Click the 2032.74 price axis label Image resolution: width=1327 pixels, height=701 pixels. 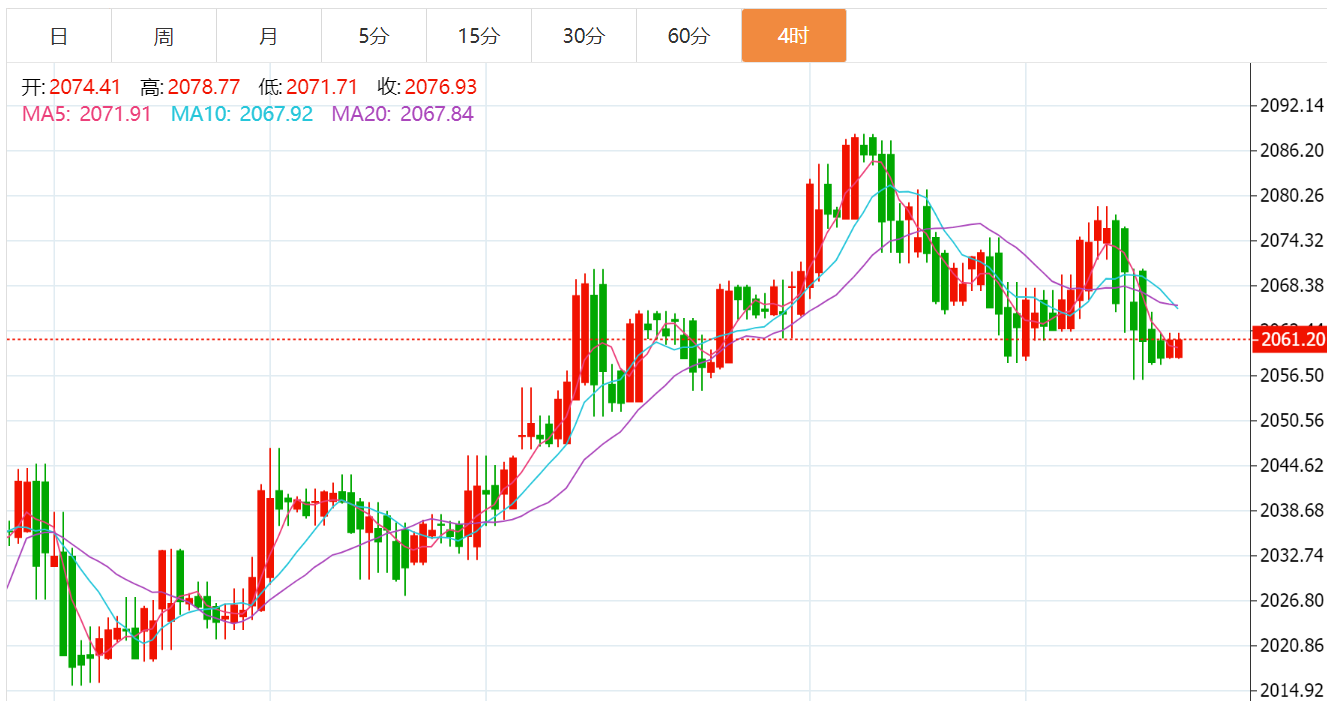1293,555
